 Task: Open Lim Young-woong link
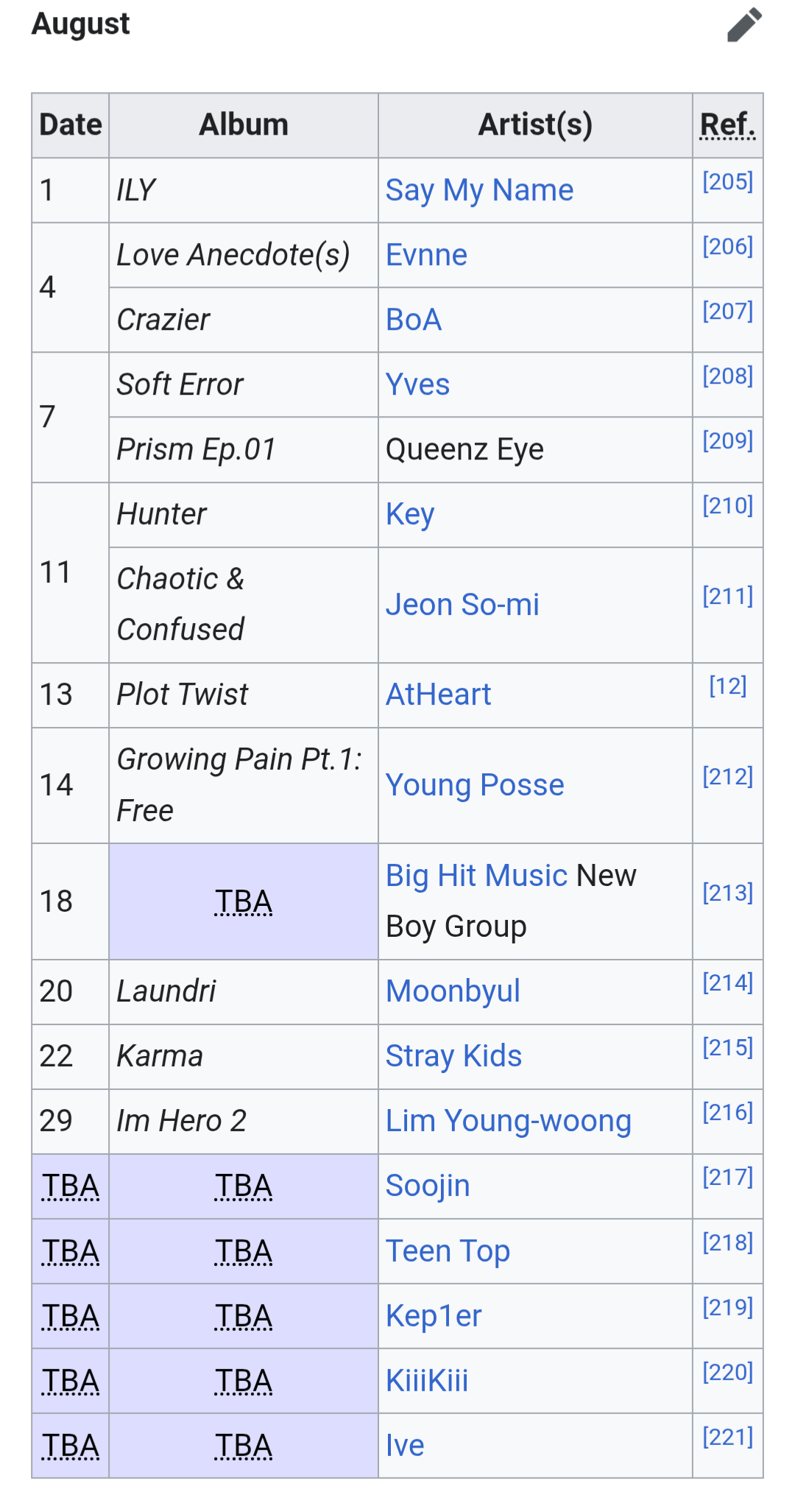(509, 1121)
